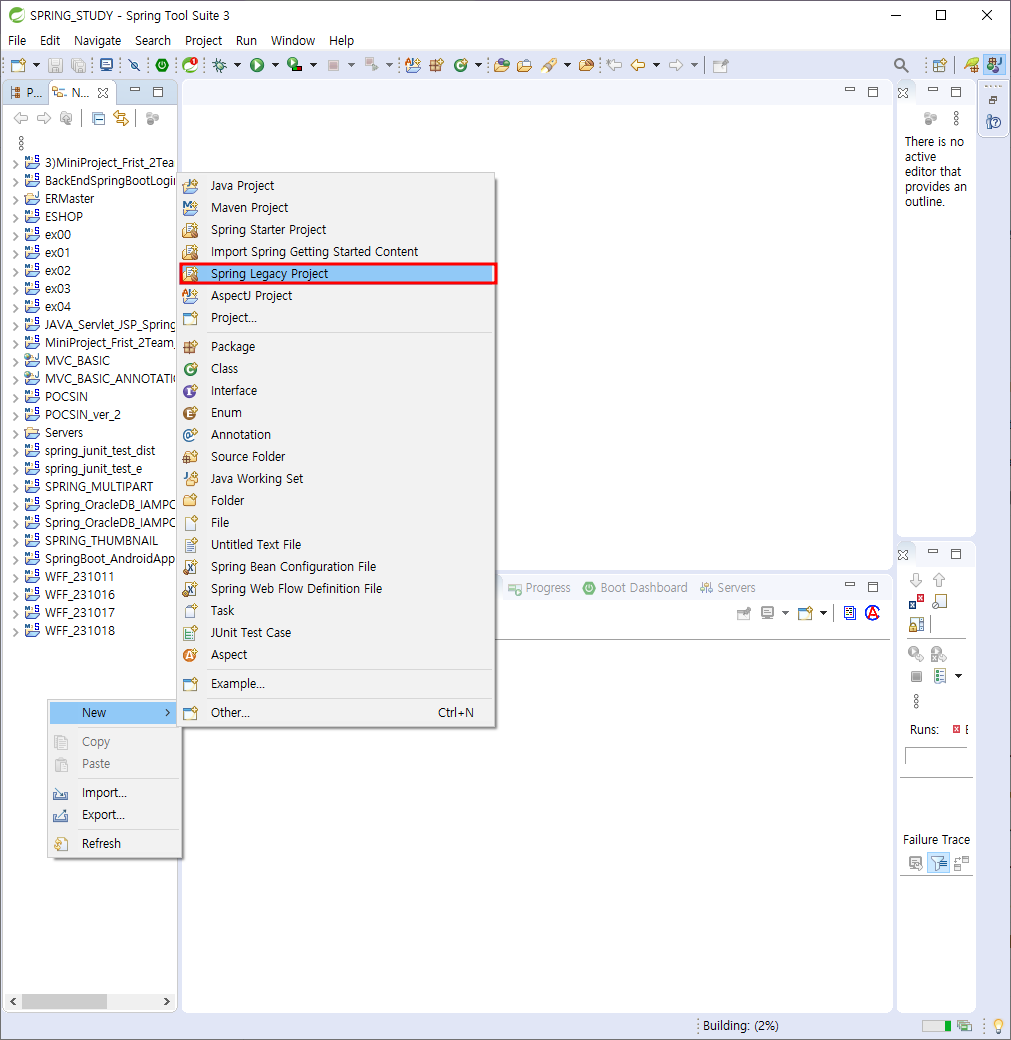The height and width of the screenshot is (1040, 1011).
Task: Click Rerun Test icon in JUnit view
Action: click(x=916, y=654)
